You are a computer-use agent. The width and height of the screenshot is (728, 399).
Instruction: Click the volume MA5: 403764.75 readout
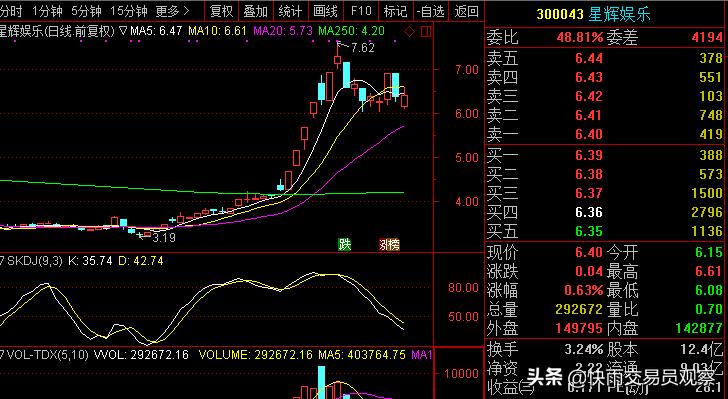tap(362, 355)
